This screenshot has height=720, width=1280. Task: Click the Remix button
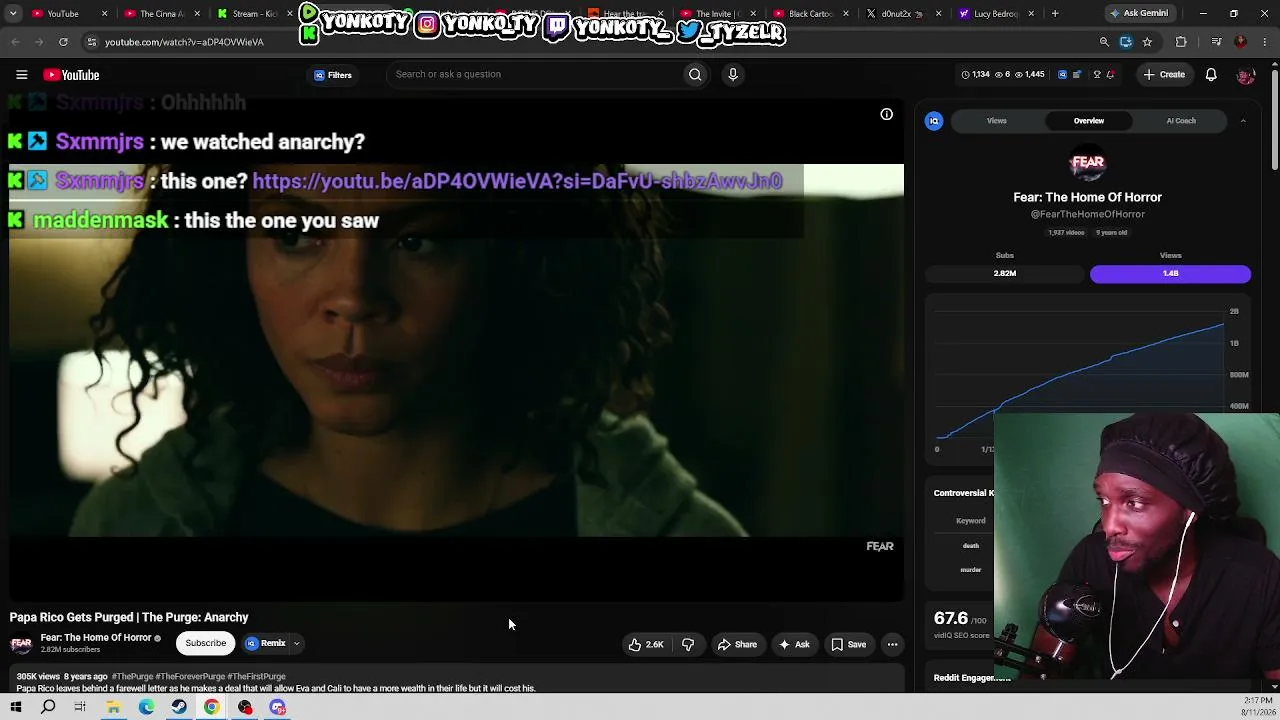tap(267, 644)
